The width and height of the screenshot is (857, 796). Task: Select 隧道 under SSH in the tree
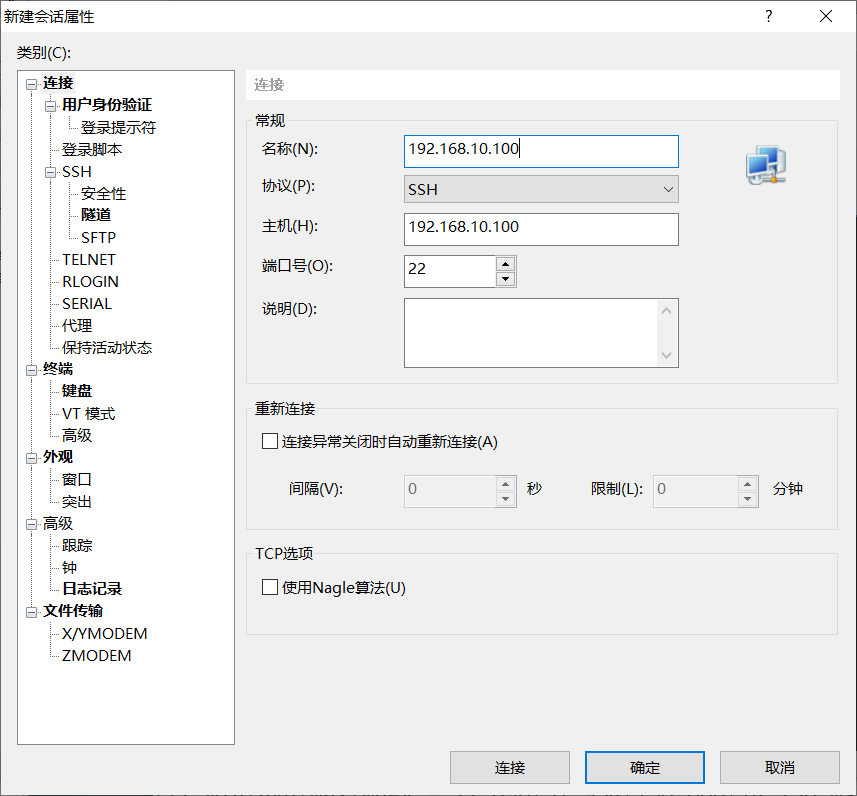[x=95, y=215]
